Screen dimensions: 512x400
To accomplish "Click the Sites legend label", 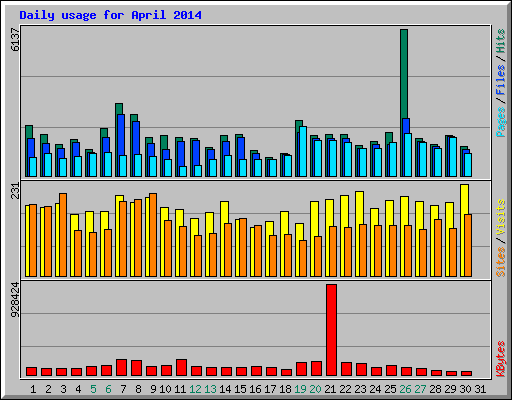I will (500, 262).
